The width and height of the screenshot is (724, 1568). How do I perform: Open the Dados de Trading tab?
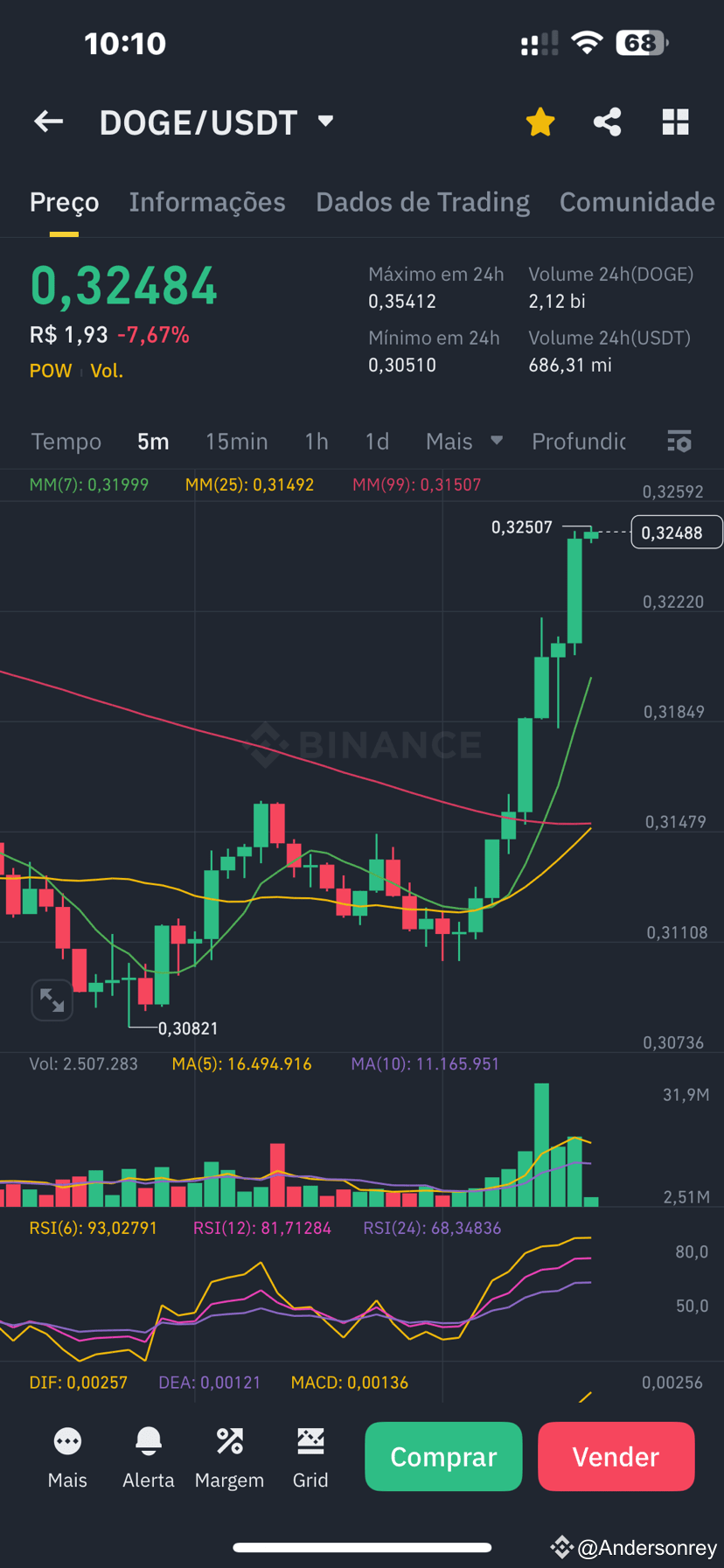422,202
